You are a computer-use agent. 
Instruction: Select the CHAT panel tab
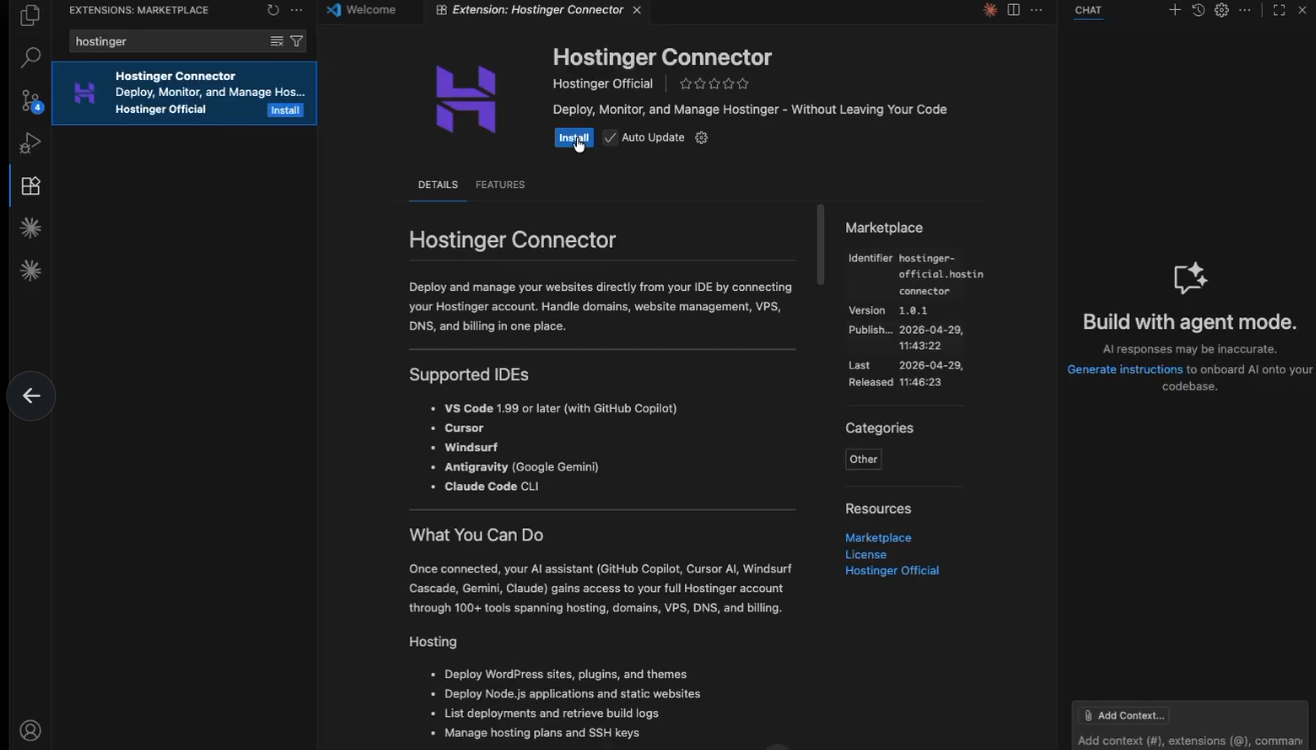pos(1088,10)
